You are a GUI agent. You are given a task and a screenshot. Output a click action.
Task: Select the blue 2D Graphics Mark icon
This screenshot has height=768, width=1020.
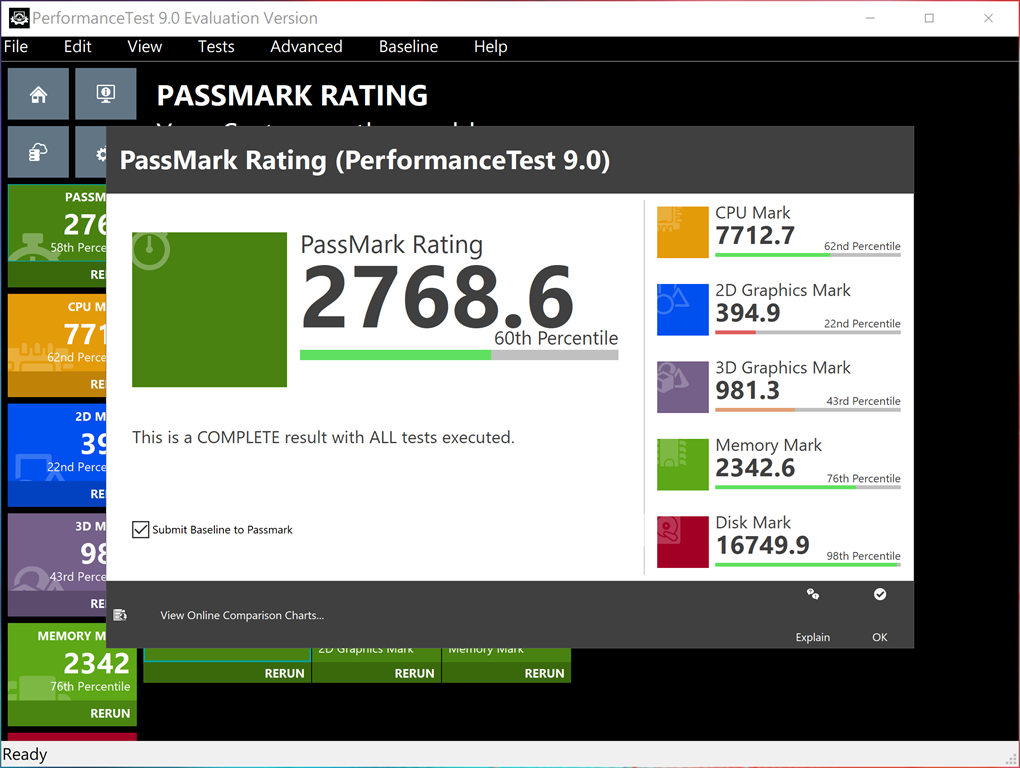click(682, 310)
